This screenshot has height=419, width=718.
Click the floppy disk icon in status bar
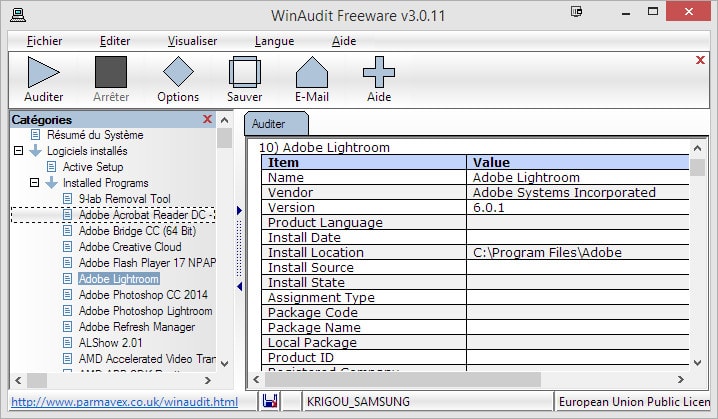point(270,401)
